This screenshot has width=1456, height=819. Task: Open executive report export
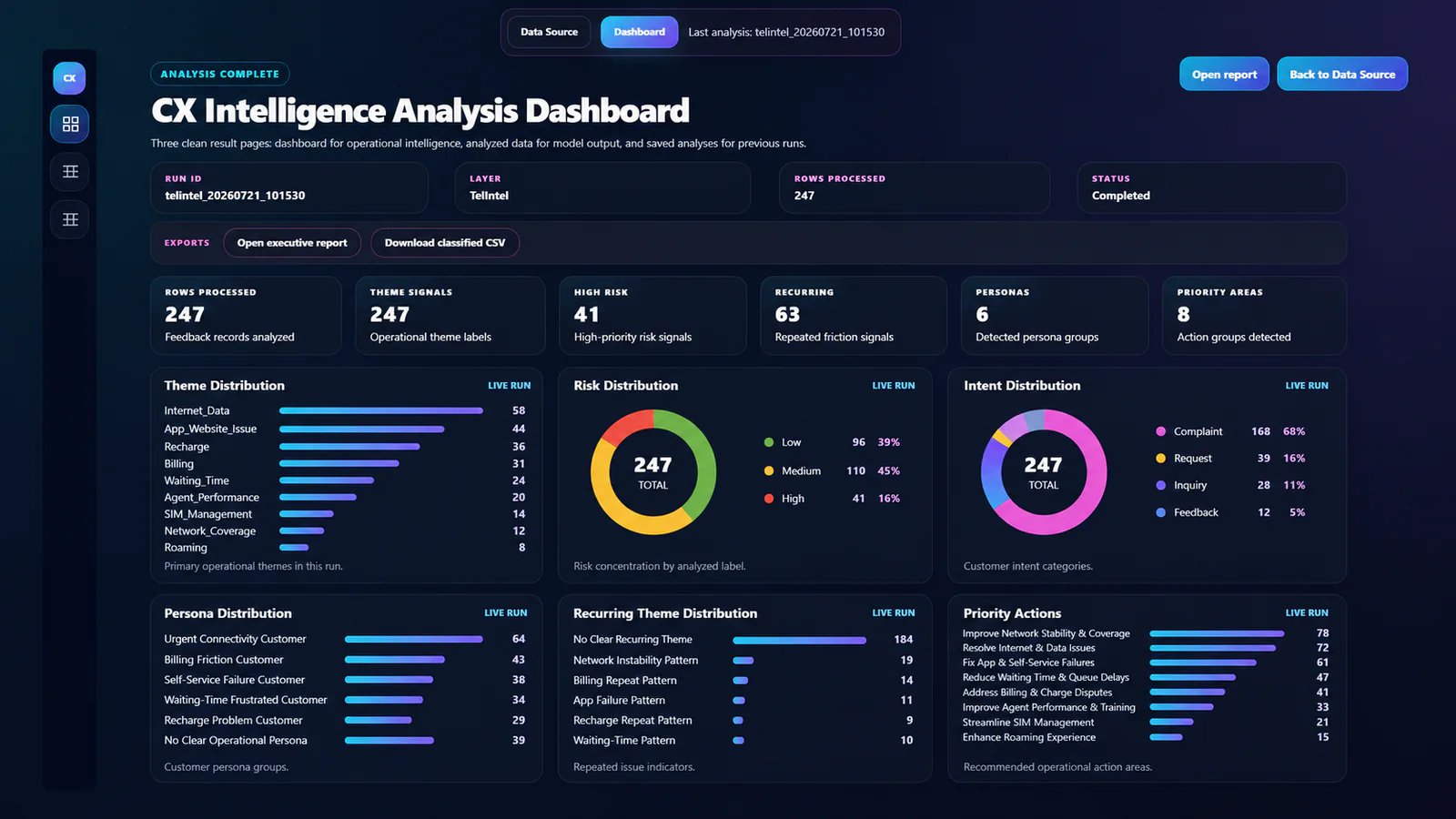click(292, 243)
